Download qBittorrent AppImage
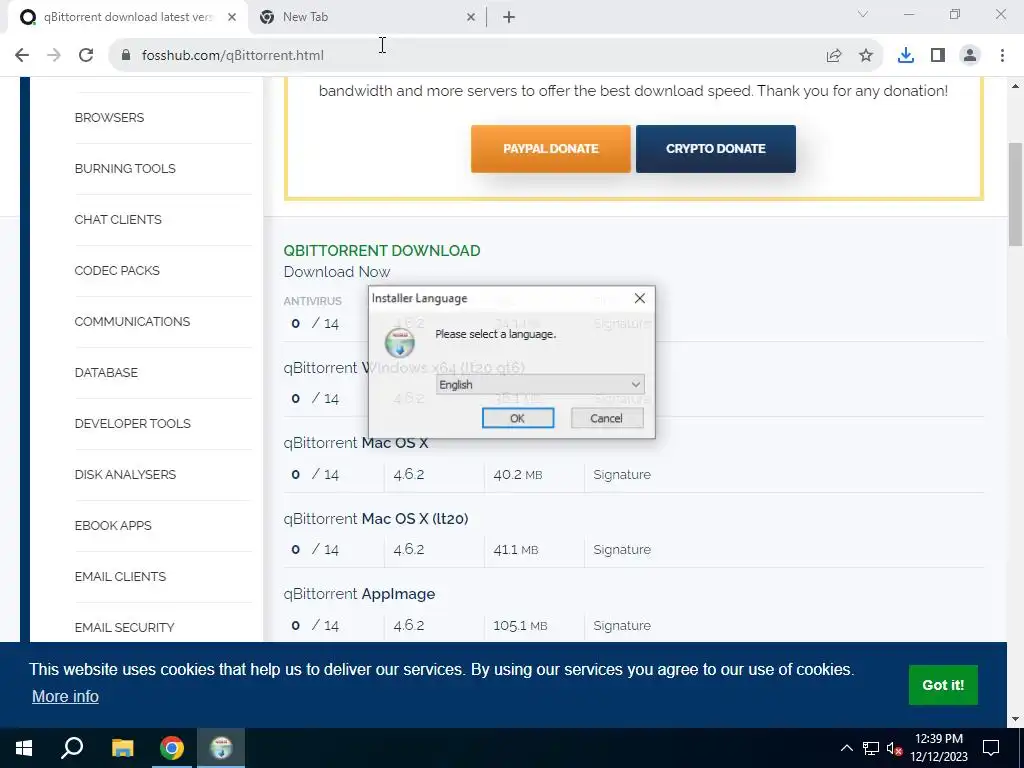The image size is (1024, 768). 359,594
